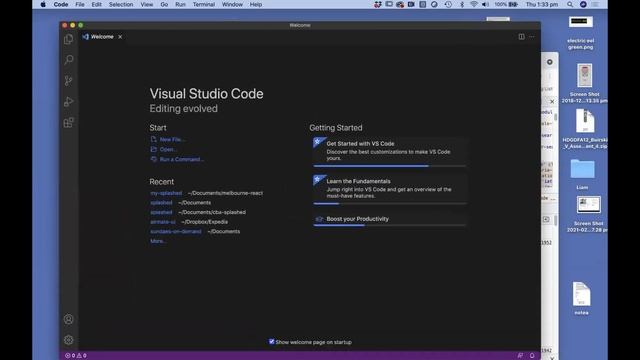This screenshot has width=640, height=360.
Task: Open Manage gear settings menu
Action: (69, 340)
